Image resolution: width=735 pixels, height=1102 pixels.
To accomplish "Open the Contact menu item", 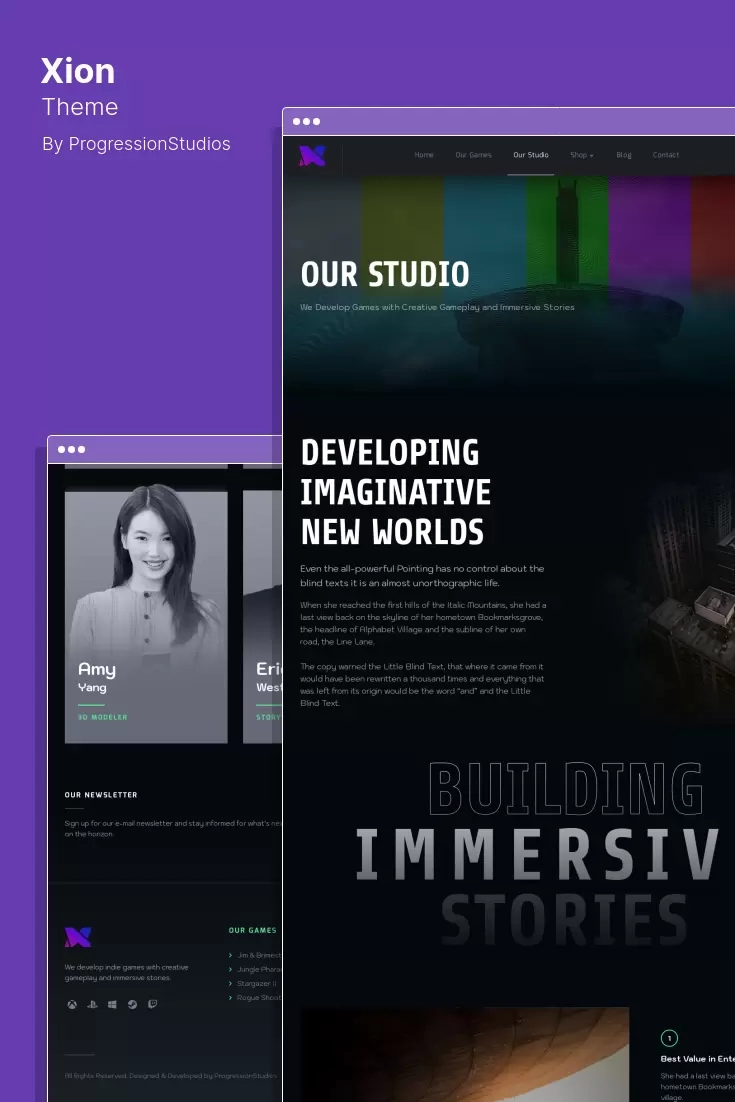I will point(665,155).
